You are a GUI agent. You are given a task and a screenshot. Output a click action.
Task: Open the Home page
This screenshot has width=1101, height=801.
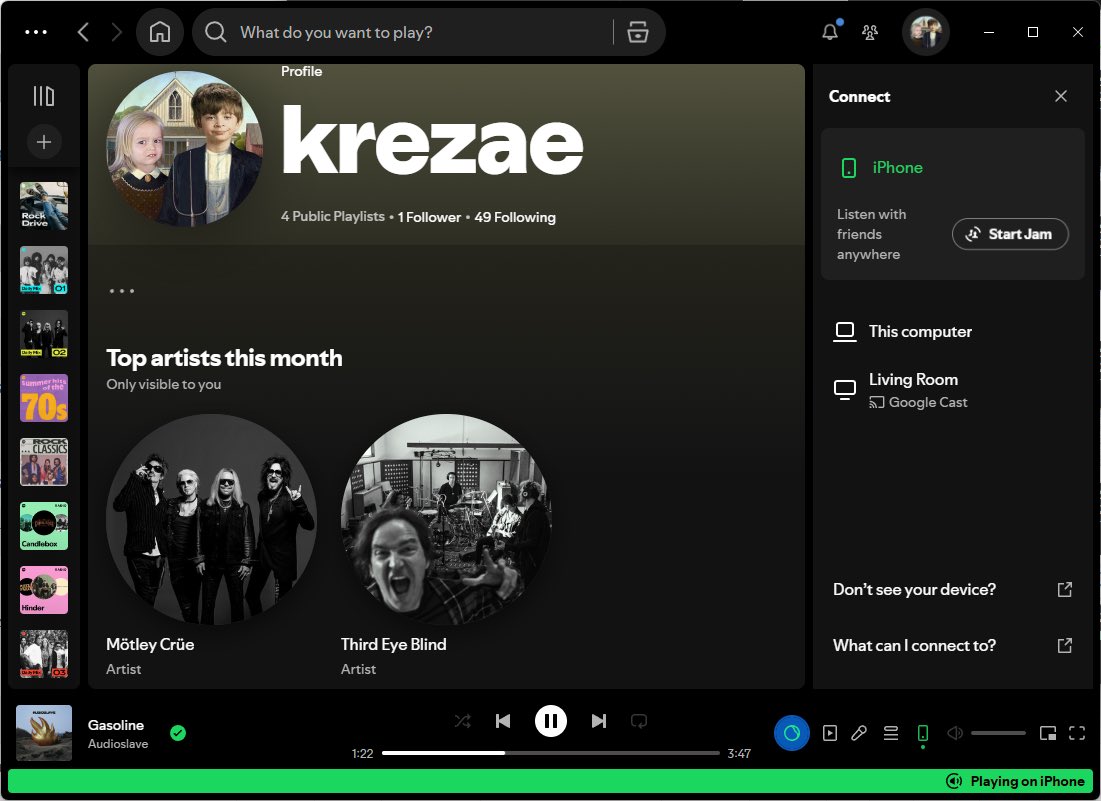(159, 32)
